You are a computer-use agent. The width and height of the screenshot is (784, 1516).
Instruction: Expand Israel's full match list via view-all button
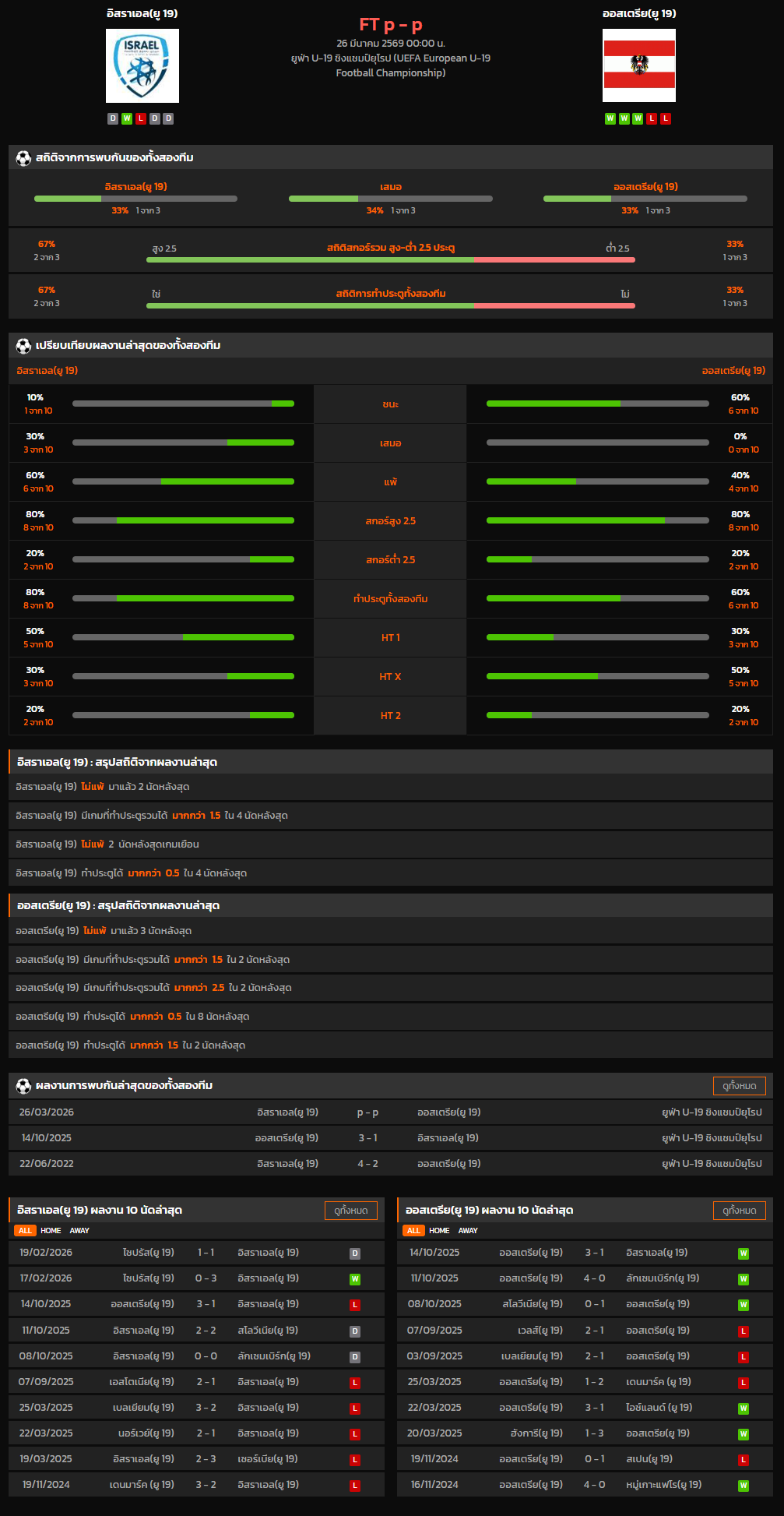tap(350, 1211)
